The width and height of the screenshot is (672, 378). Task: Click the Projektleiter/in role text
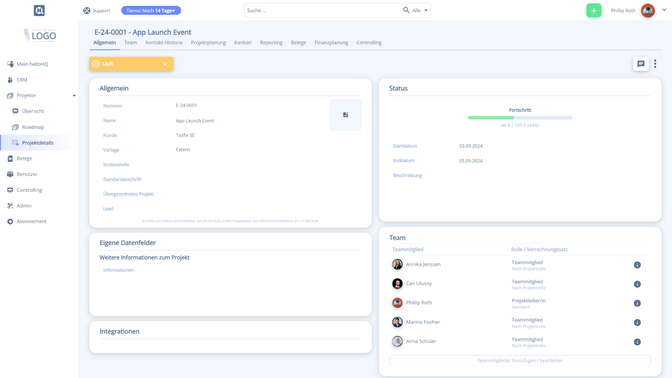528,301
